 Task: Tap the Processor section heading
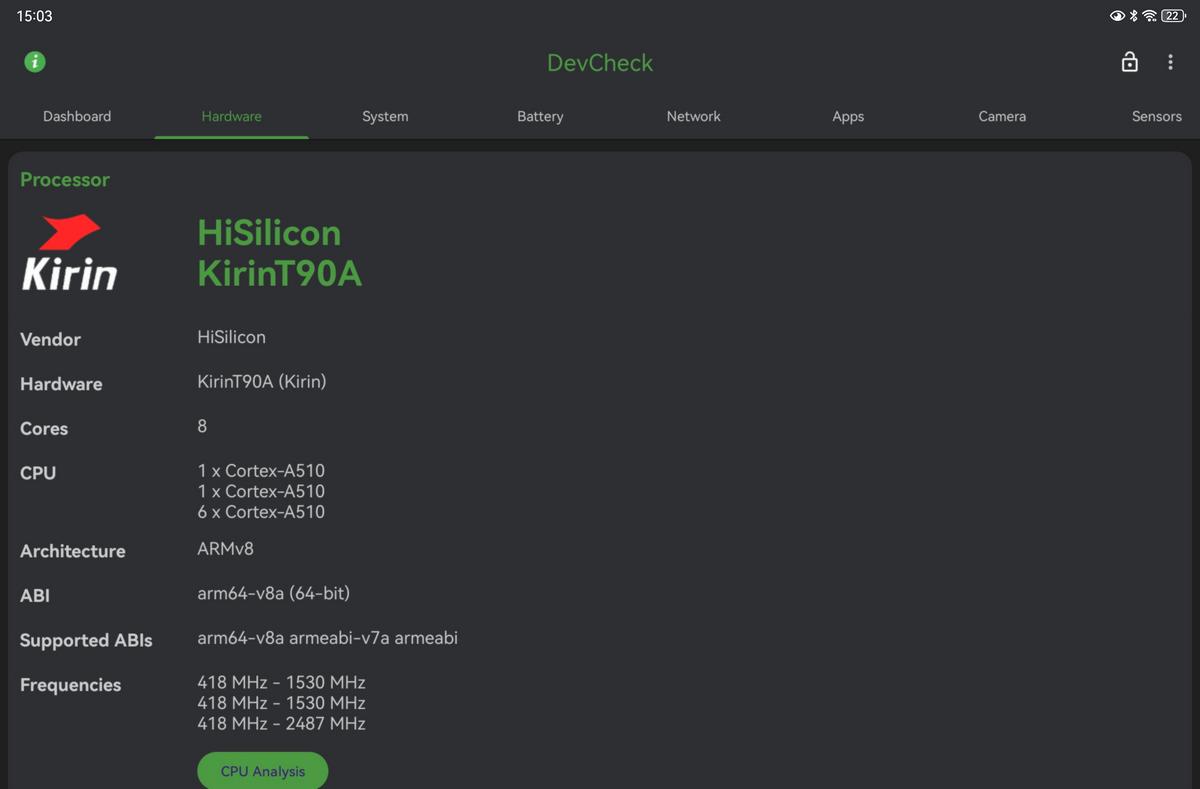pyautogui.click(x=65, y=180)
